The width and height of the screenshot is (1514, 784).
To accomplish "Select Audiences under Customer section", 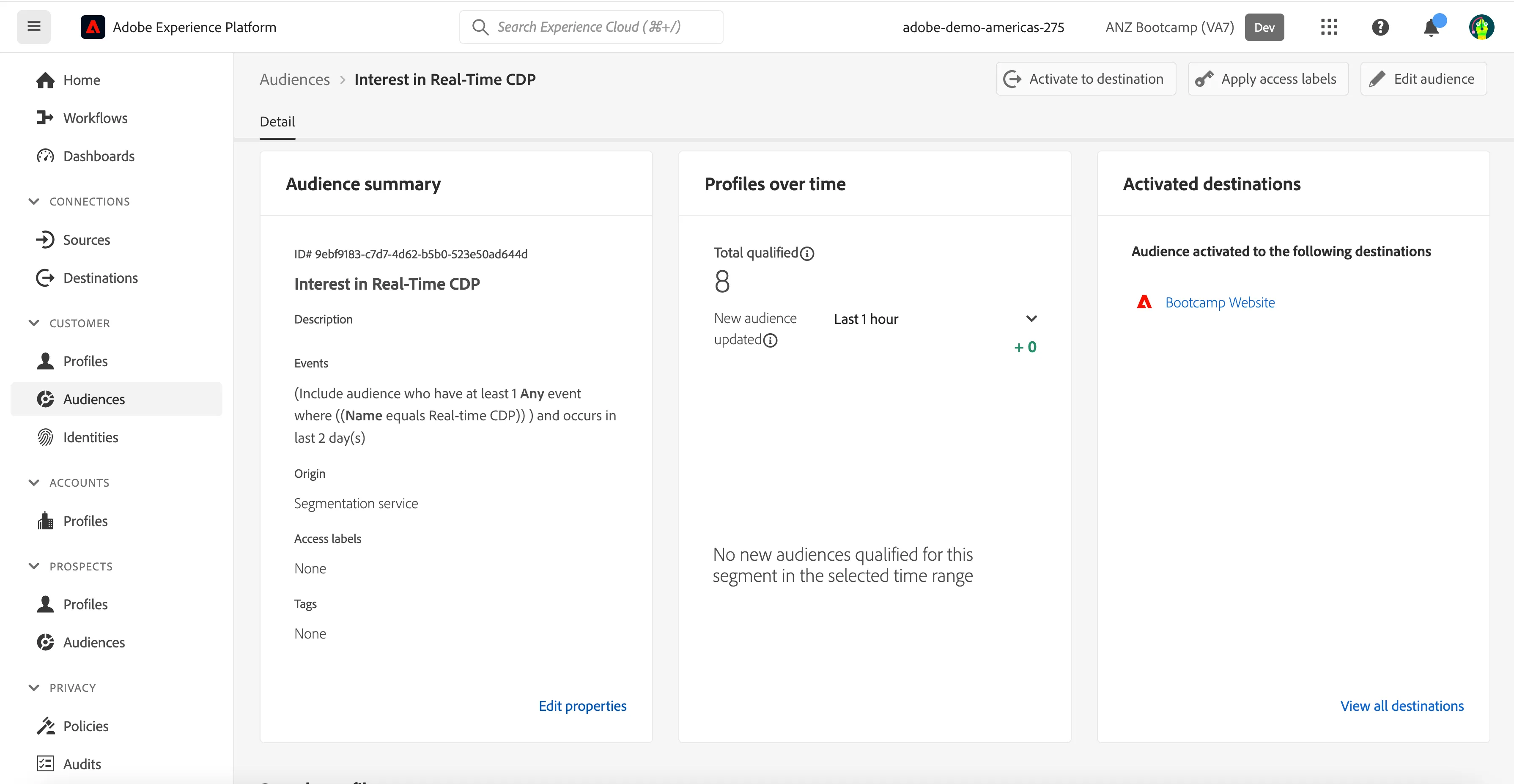I will tap(116, 399).
